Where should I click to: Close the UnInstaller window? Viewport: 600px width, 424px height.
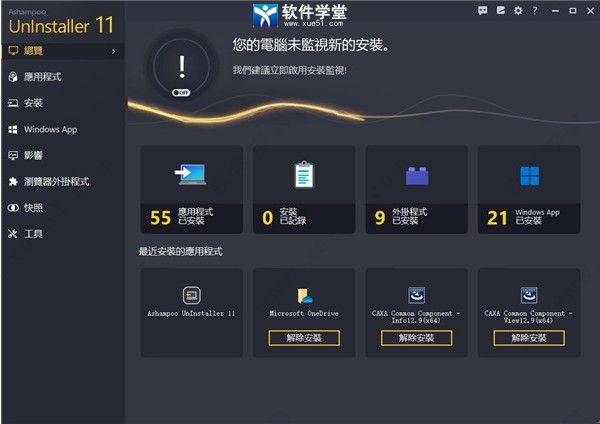coord(590,11)
